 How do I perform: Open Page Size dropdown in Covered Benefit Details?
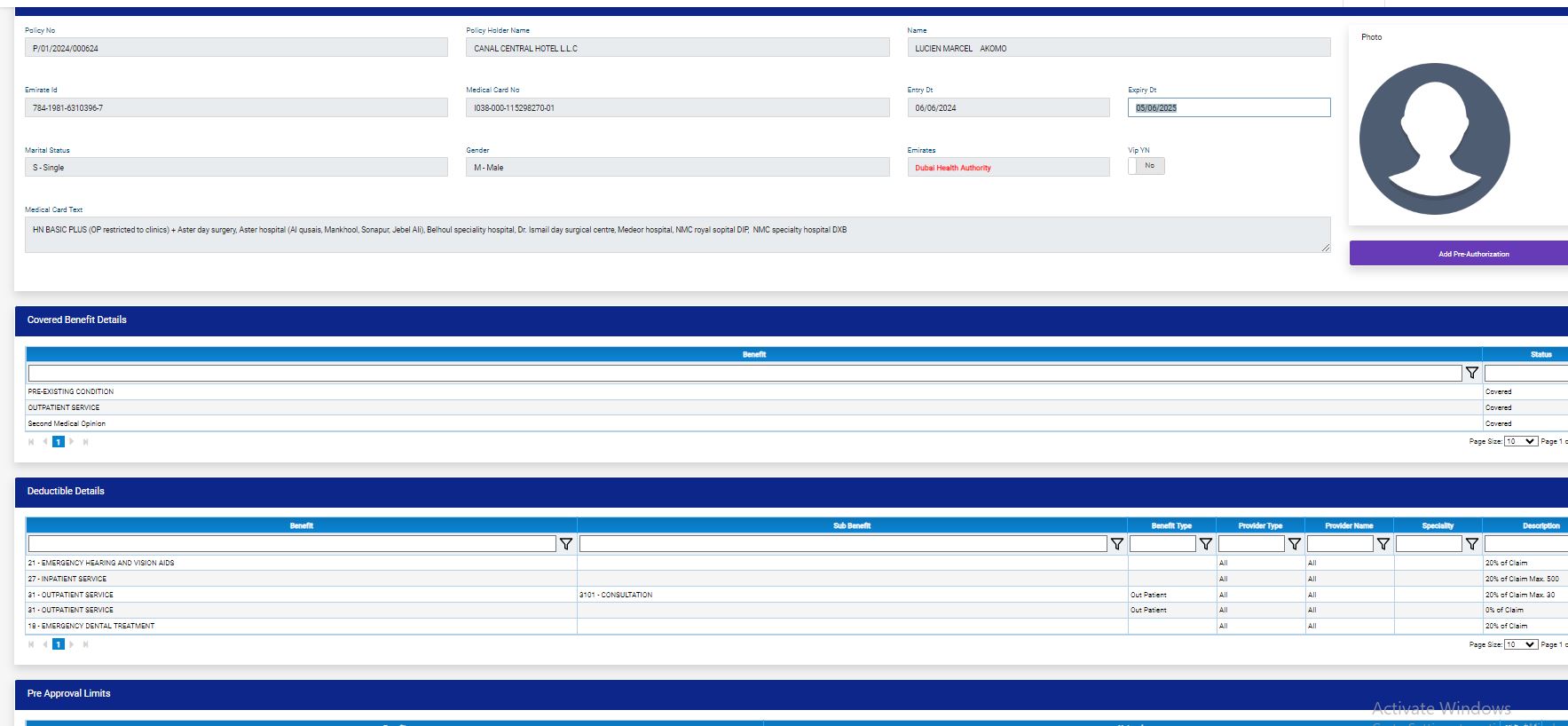pyautogui.click(x=1520, y=442)
